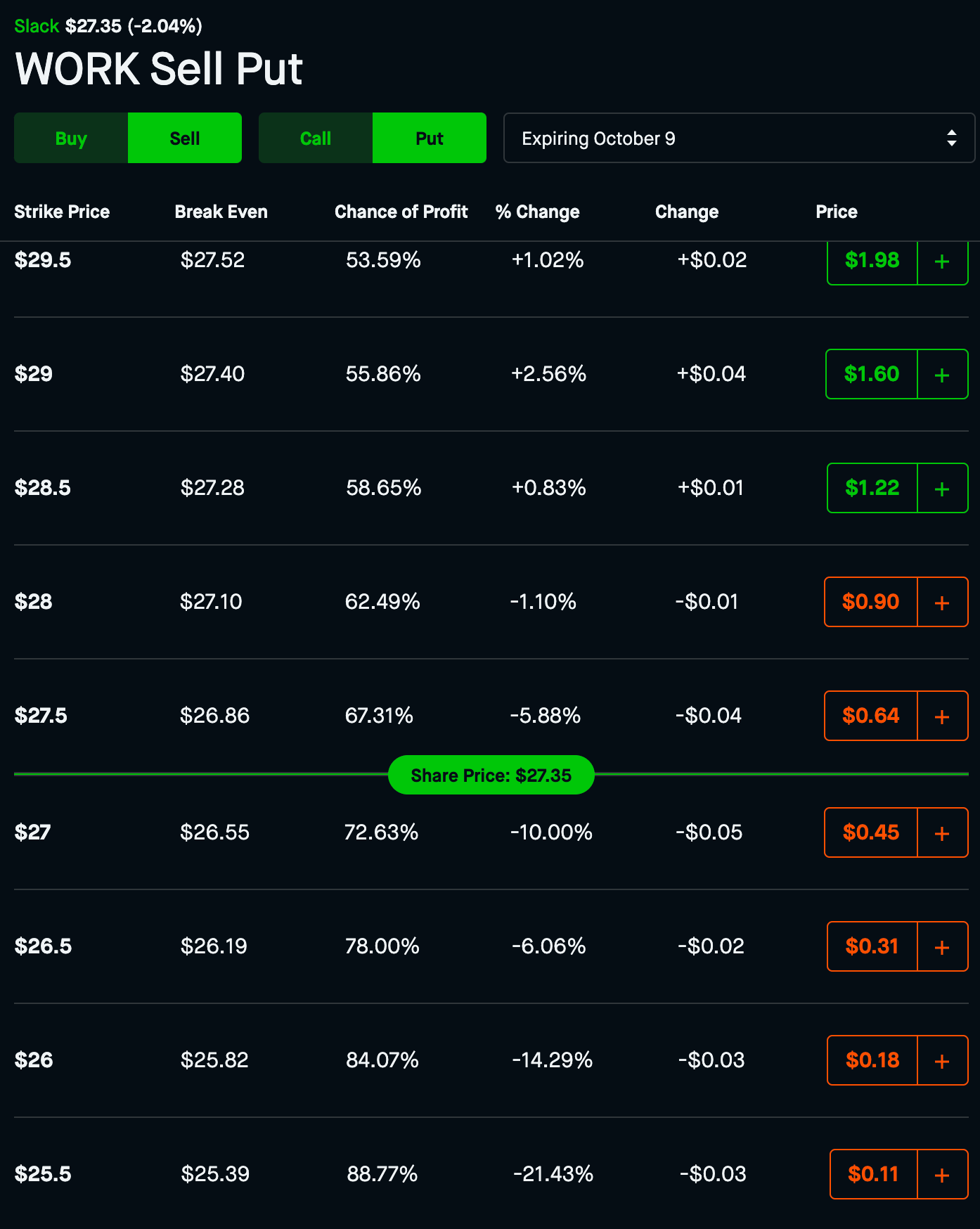Select the $0.18 price button
This screenshot has width=980, height=1229.
[x=872, y=1060]
